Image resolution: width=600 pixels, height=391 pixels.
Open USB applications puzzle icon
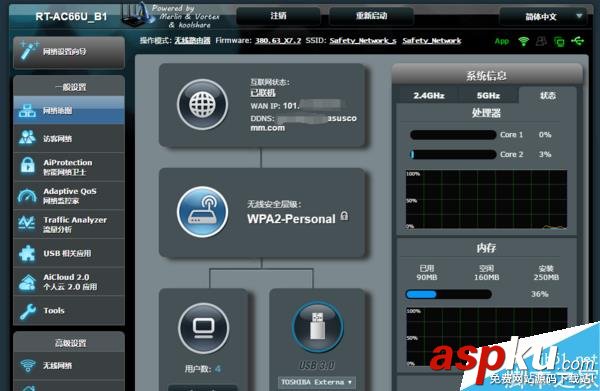click(27, 253)
